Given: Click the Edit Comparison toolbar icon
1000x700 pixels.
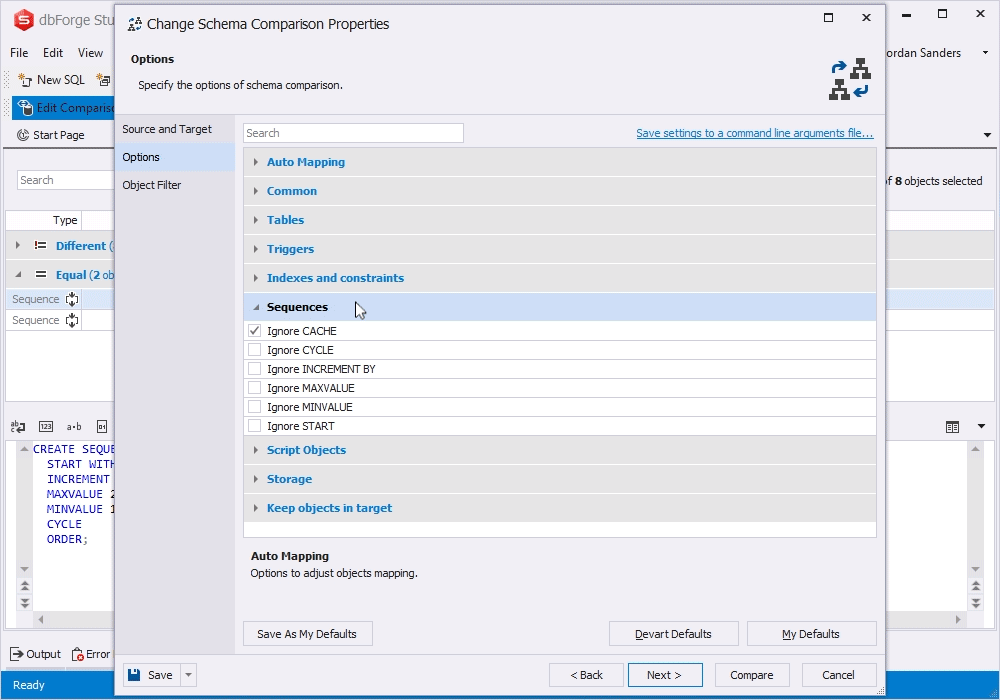Looking at the screenshot, I should 25,108.
